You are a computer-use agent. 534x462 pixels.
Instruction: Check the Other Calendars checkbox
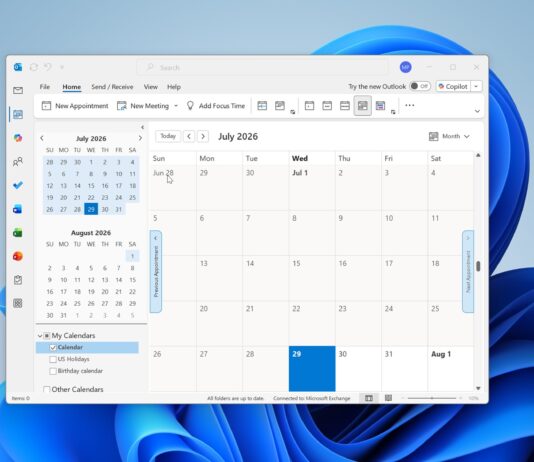47,389
